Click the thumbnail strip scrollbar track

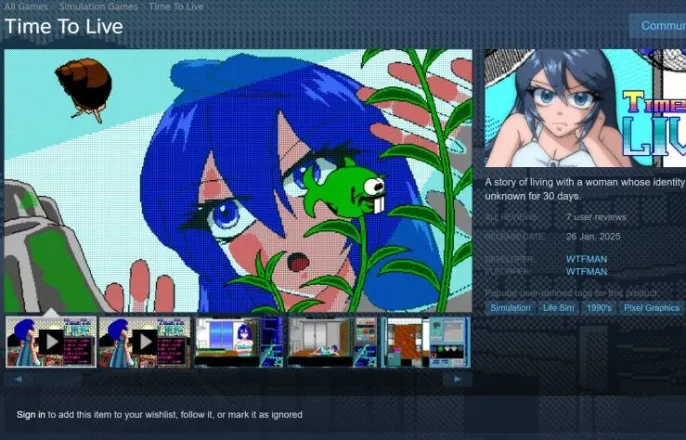tap(238, 379)
